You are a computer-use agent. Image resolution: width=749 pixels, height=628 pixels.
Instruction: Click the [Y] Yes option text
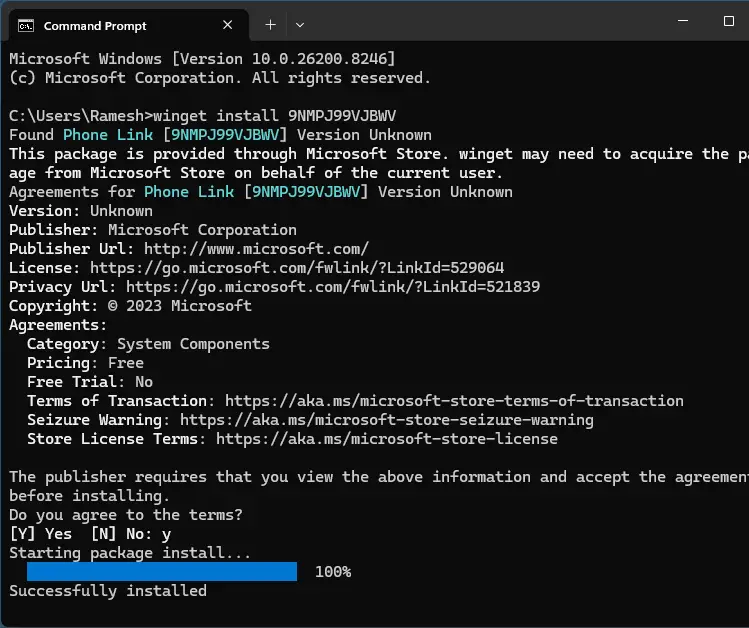pos(41,534)
